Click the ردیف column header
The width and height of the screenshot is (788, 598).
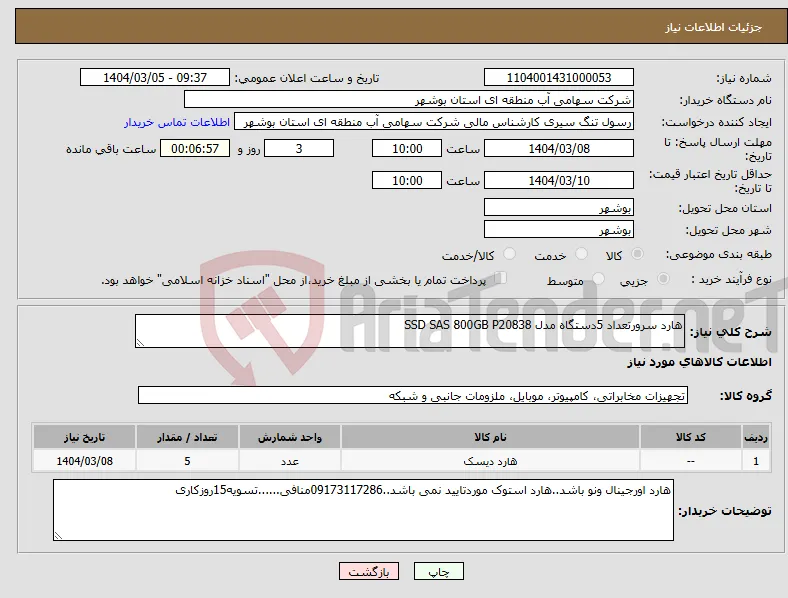(756, 437)
